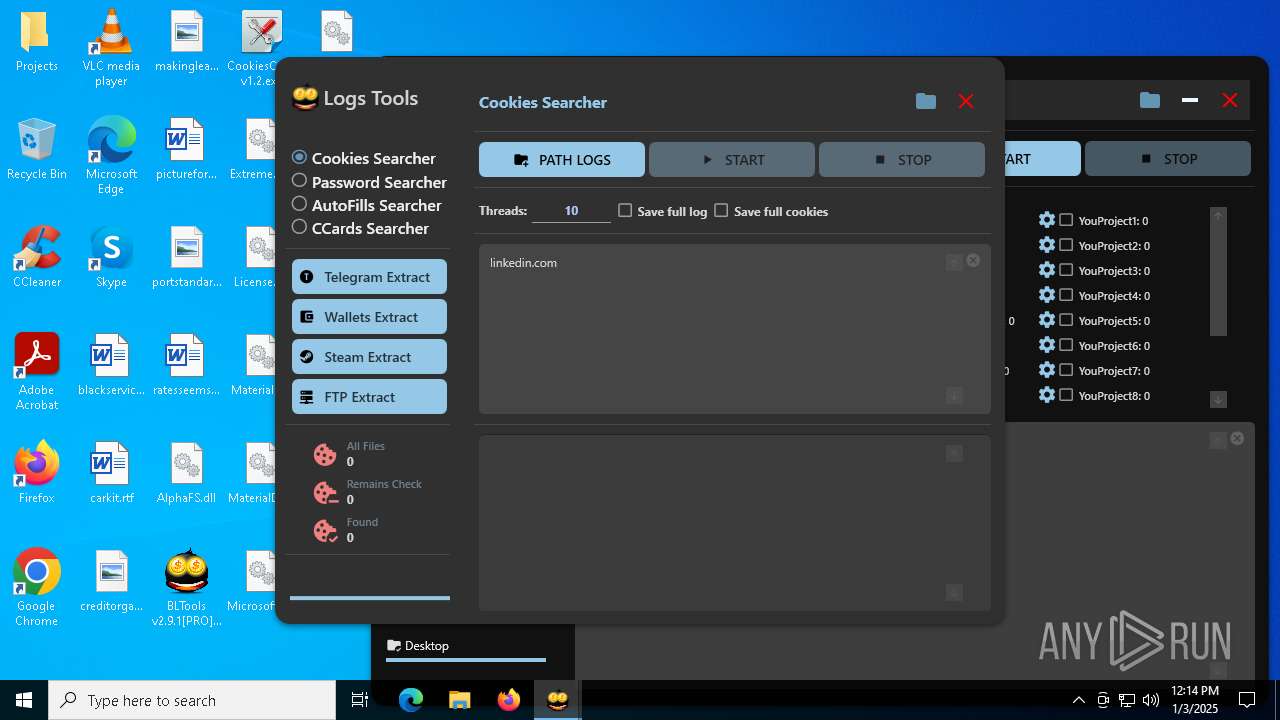Open Adobe Acrobat desktop icon

(x=37, y=371)
